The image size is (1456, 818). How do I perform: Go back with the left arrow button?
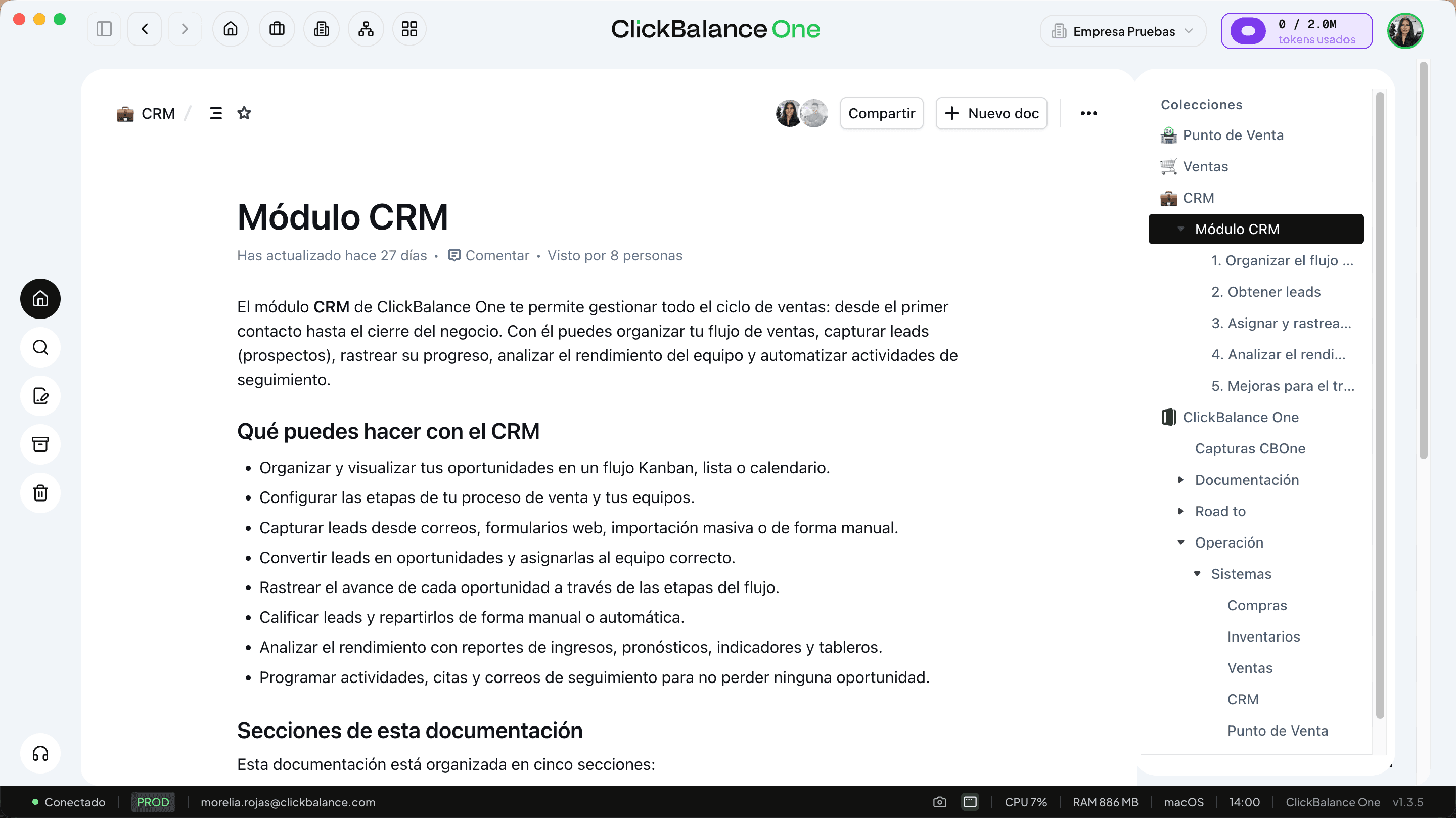[x=145, y=29]
